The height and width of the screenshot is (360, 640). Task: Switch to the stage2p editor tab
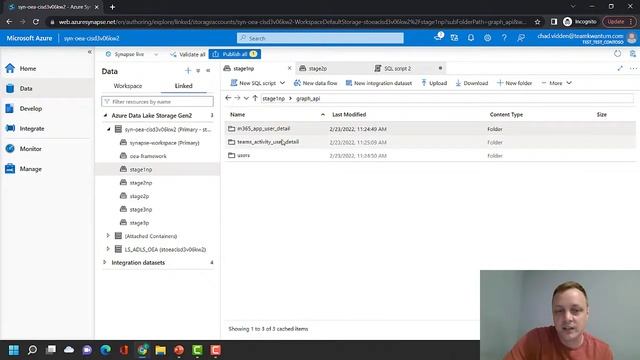[x=318, y=68]
